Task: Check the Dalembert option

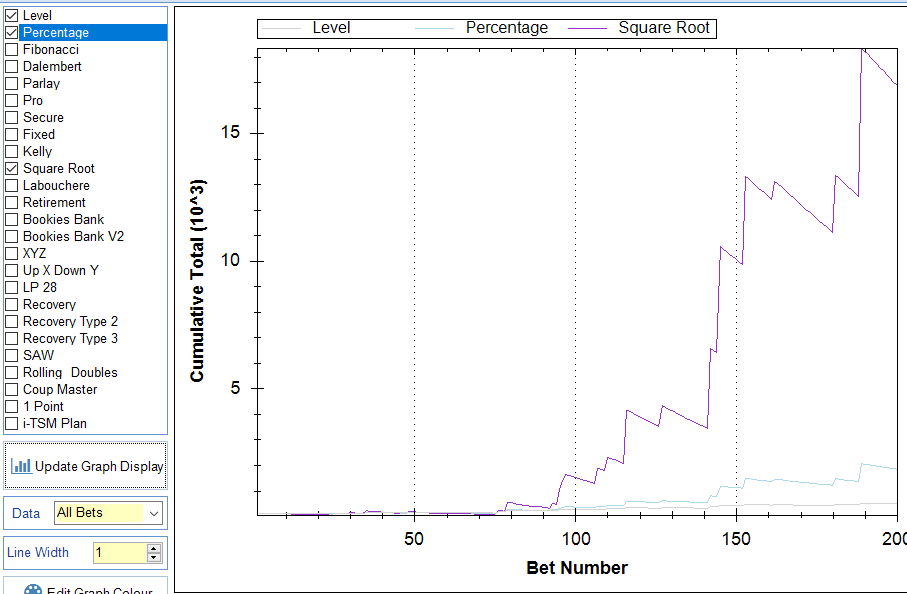Action: coord(12,67)
